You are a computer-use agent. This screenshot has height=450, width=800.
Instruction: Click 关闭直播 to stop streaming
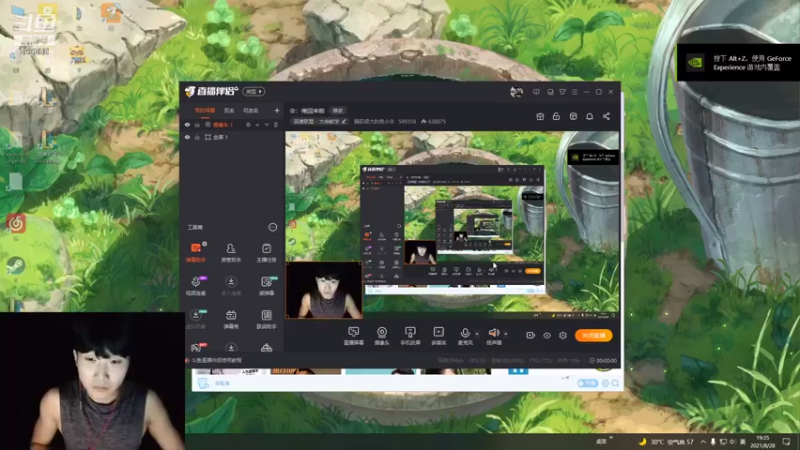(593, 335)
